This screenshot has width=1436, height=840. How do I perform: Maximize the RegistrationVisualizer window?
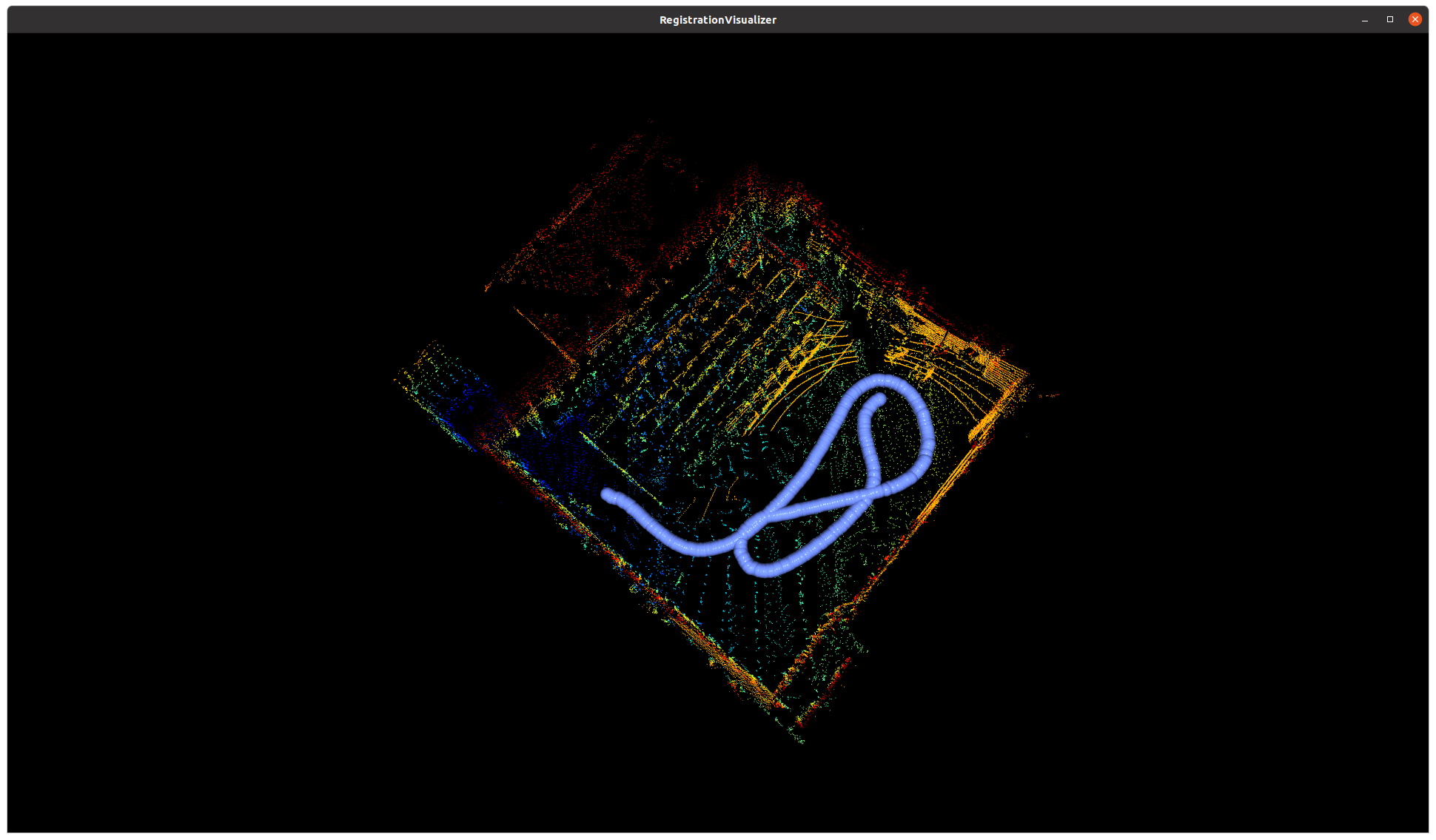pos(1389,20)
